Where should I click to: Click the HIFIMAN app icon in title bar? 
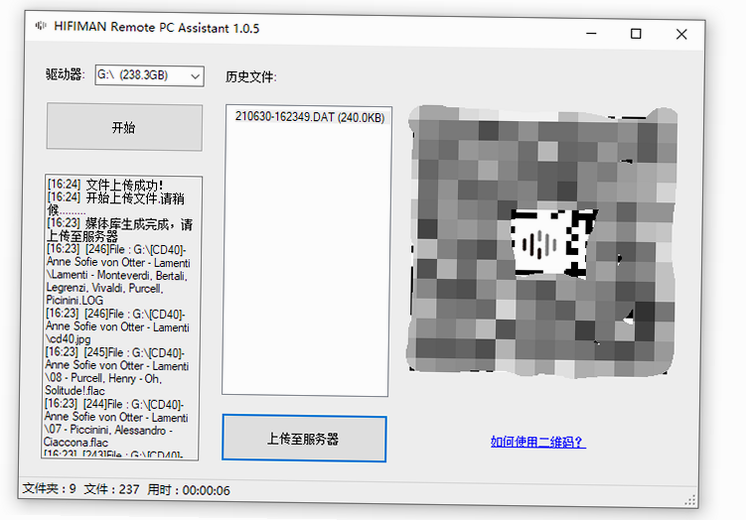pos(40,25)
